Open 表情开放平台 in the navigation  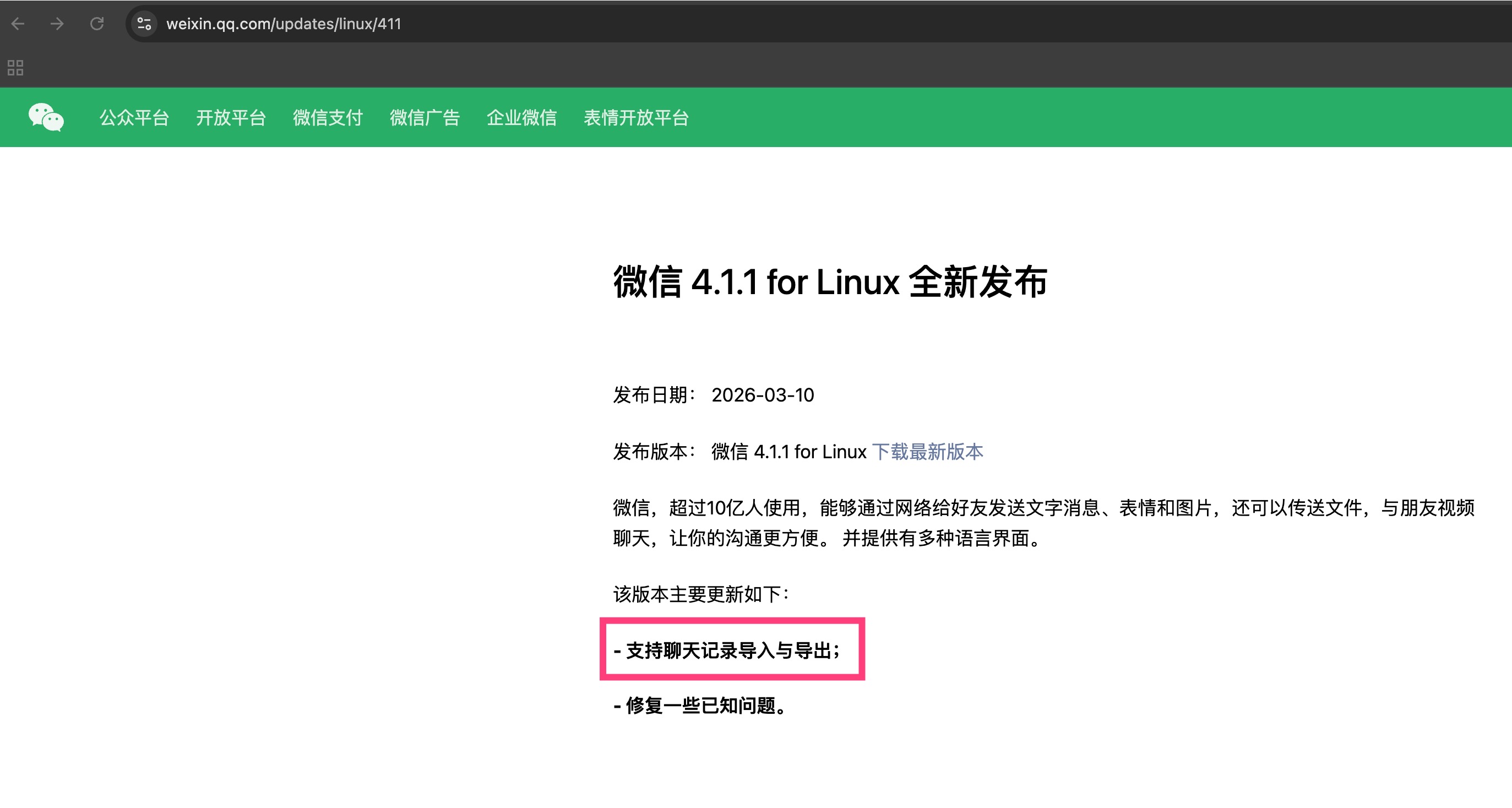[635, 117]
